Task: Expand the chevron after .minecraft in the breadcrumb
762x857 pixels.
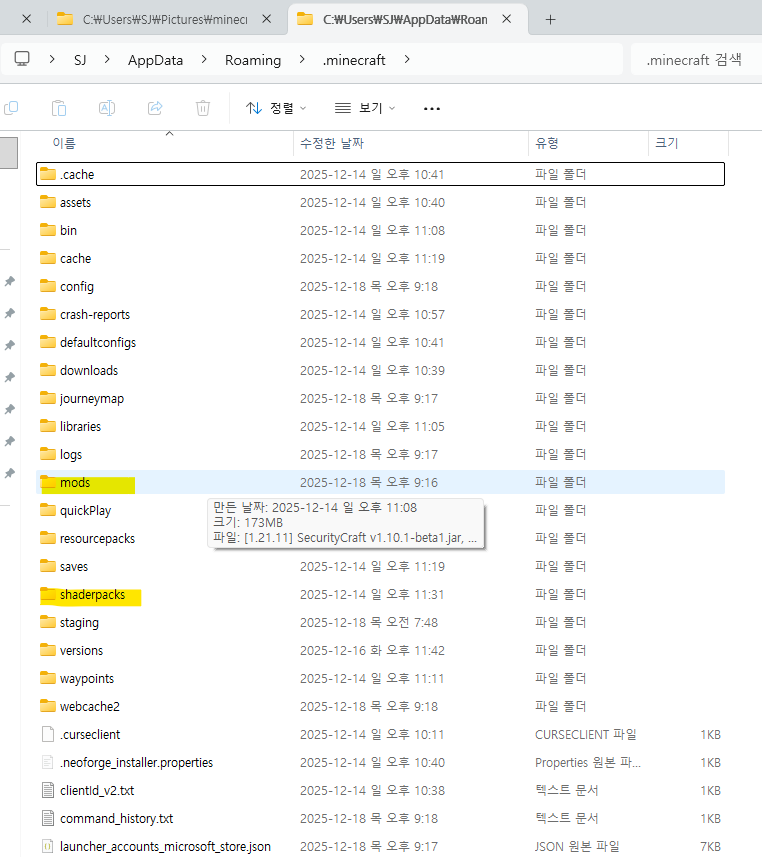Action: click(407, 59)
